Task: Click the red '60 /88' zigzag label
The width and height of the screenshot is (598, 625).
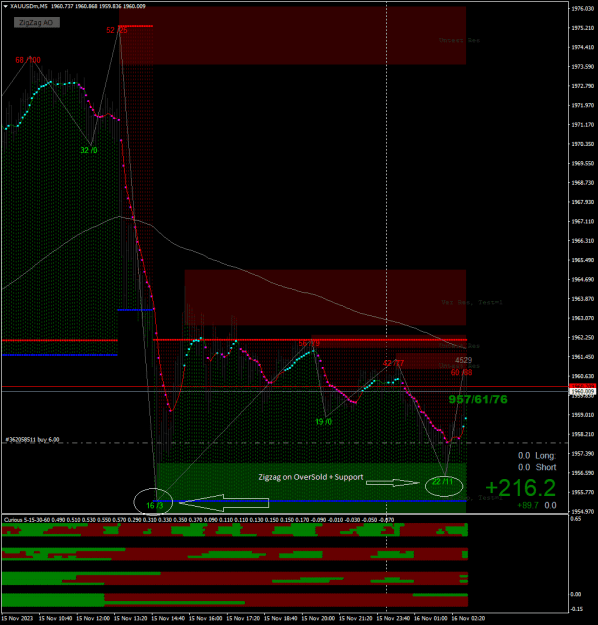Action: point(461,372)
